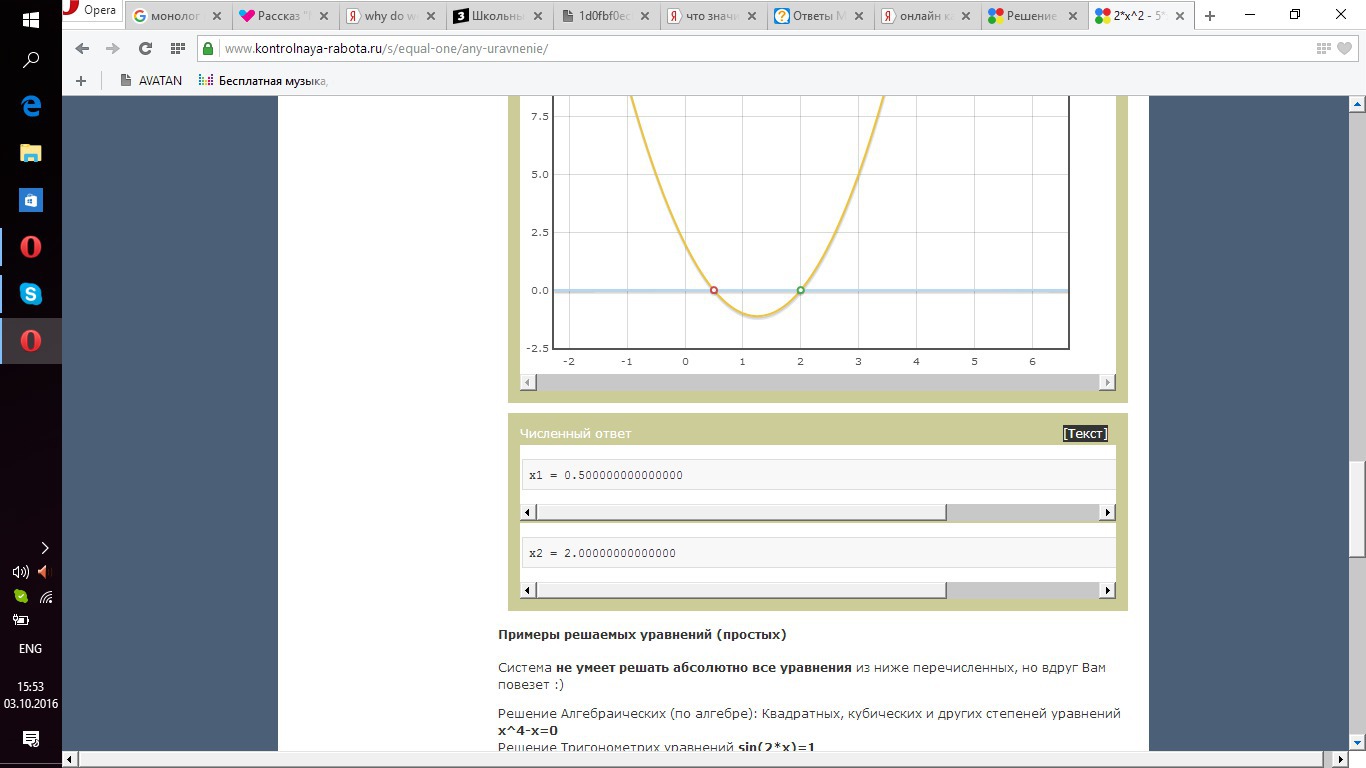The height and width of the screenshot is (768, 1366).
Task: Click the green padlock security icon
Action: pos(208,48)
